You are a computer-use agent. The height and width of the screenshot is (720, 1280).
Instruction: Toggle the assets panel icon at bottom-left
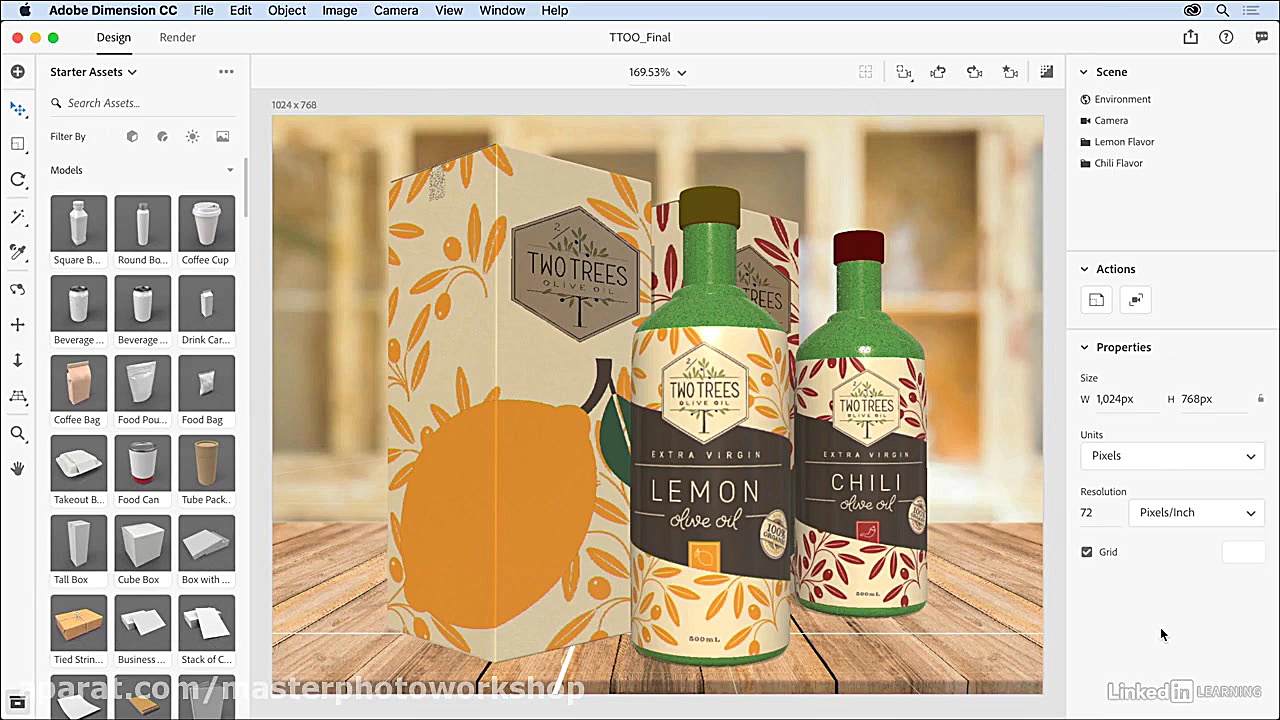pyautogui.click(x=17, y=702)
